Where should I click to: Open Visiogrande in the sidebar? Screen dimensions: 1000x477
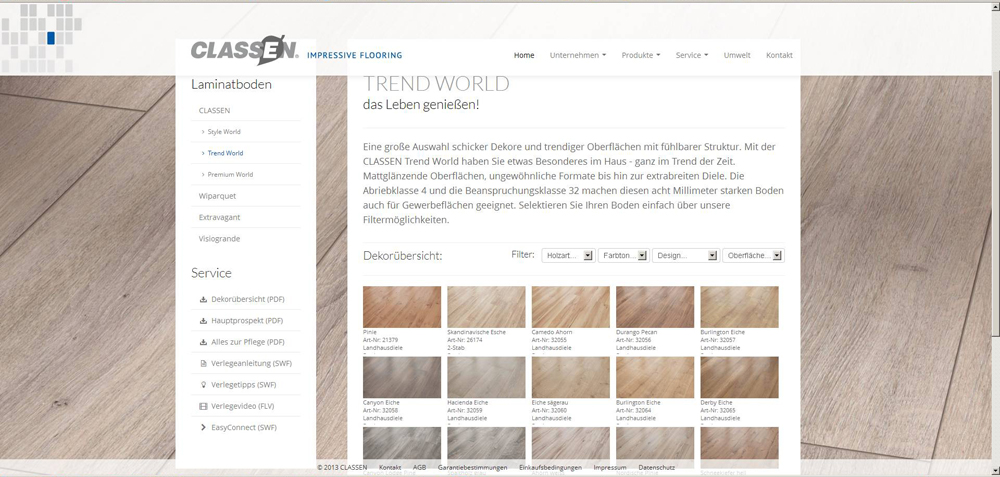tap(219, 239)
